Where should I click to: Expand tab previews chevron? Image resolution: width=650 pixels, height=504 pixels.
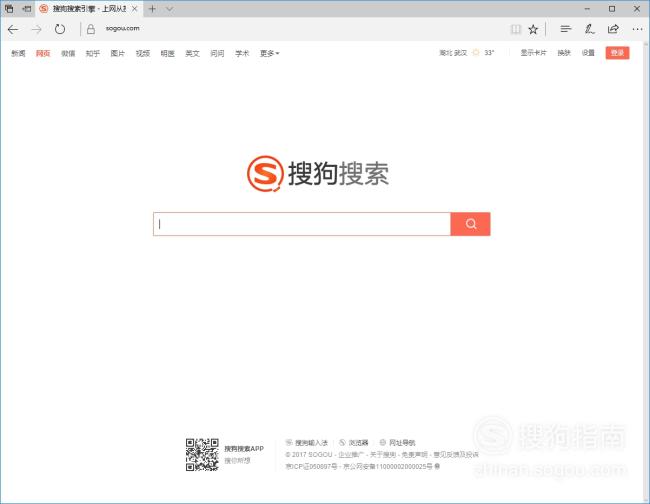[x=170, y=9]
